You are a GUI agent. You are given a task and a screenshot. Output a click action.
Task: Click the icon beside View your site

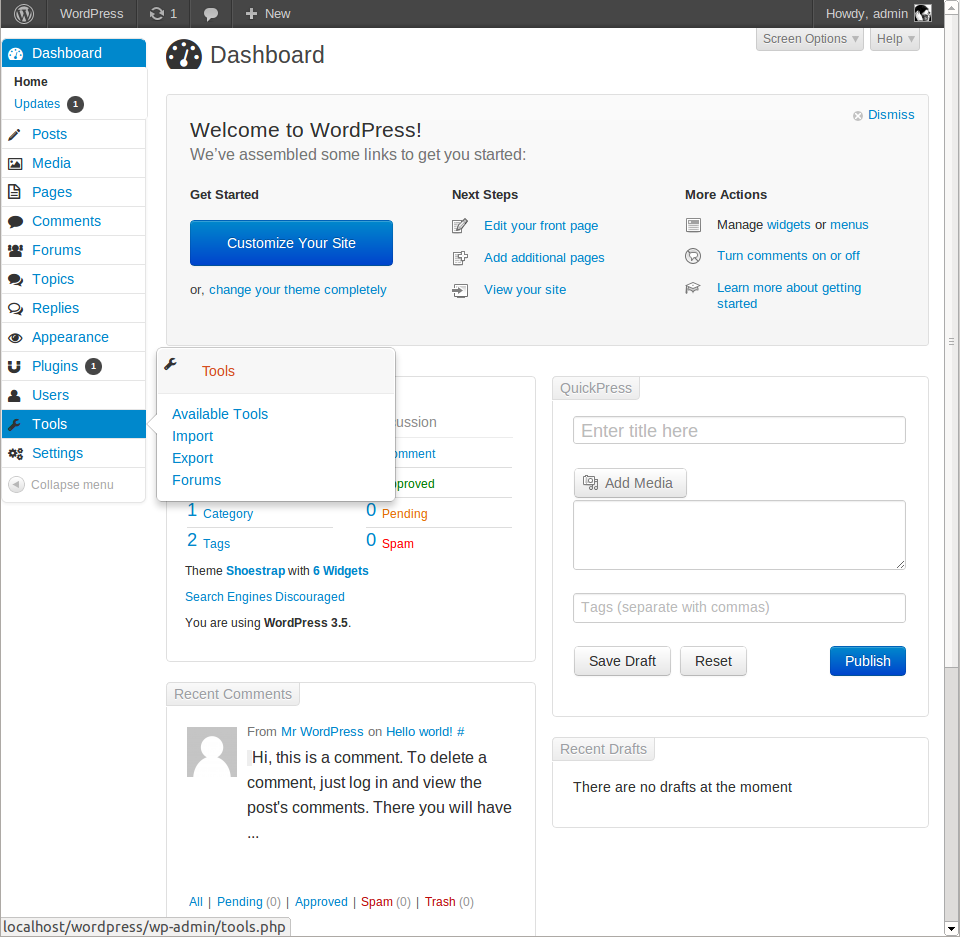(x=460, y=290)
